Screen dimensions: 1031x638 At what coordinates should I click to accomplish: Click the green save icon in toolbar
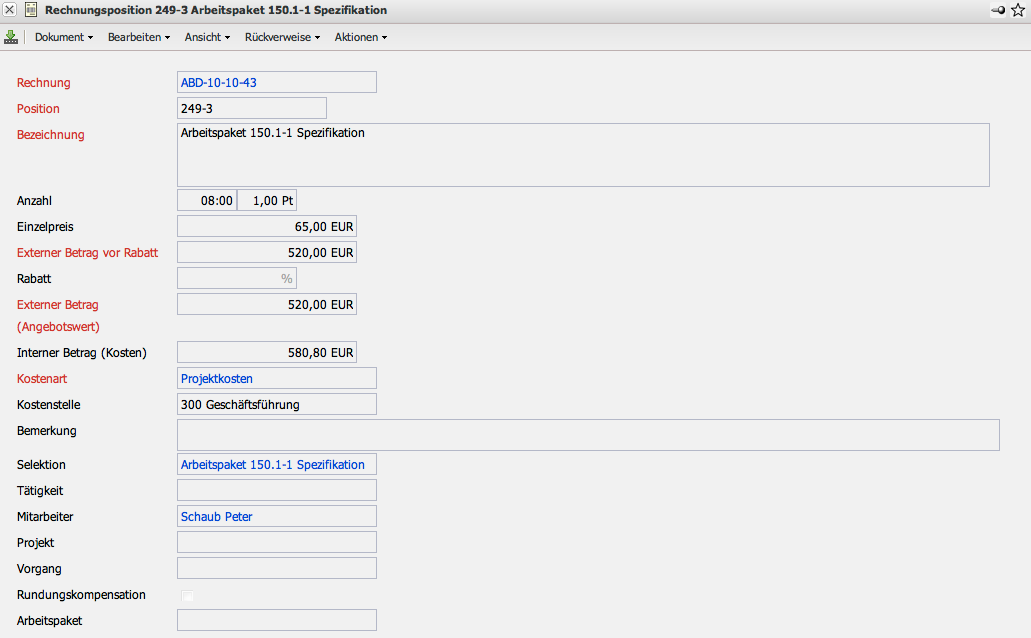click(11, 37)
